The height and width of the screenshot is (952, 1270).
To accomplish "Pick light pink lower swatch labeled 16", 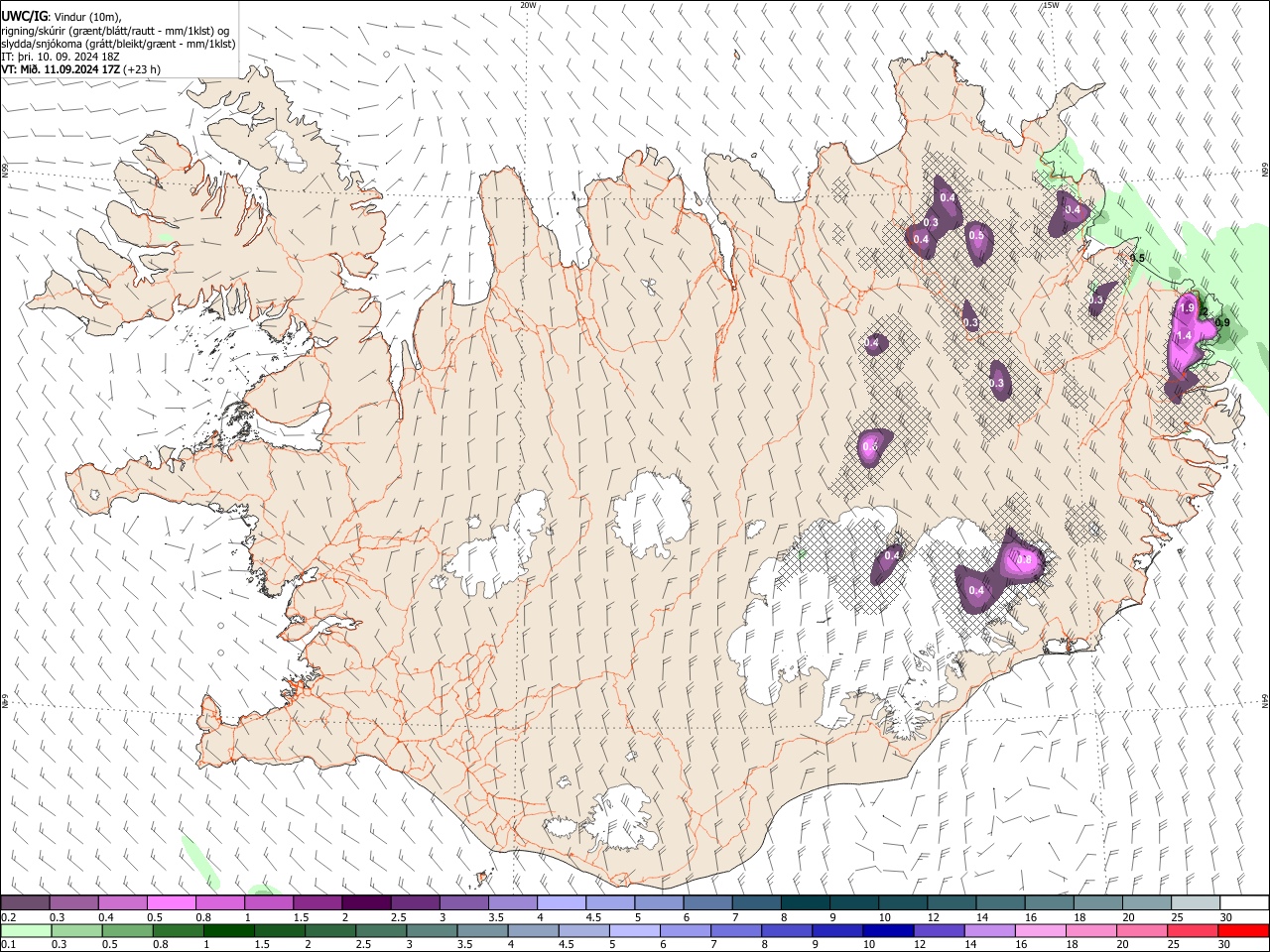I will click(x=1040, y=930).
